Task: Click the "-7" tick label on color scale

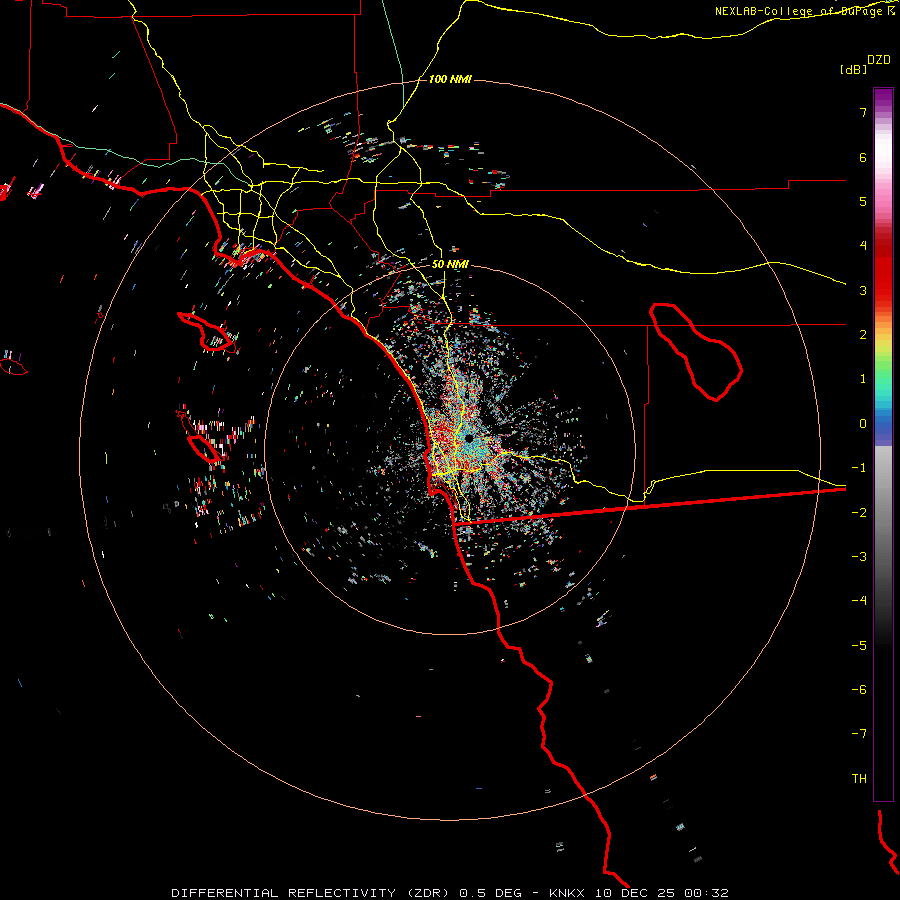Action: 859,734
